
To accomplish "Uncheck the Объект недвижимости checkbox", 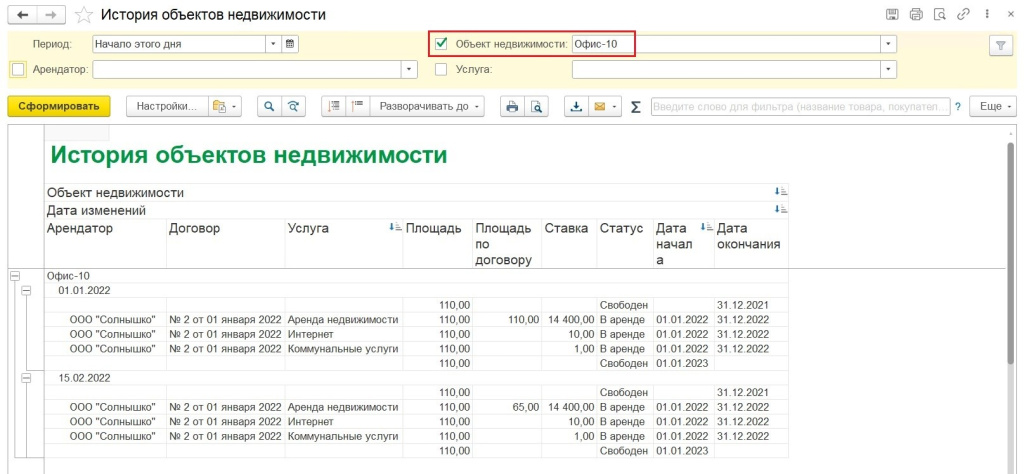I will (442, 44).
